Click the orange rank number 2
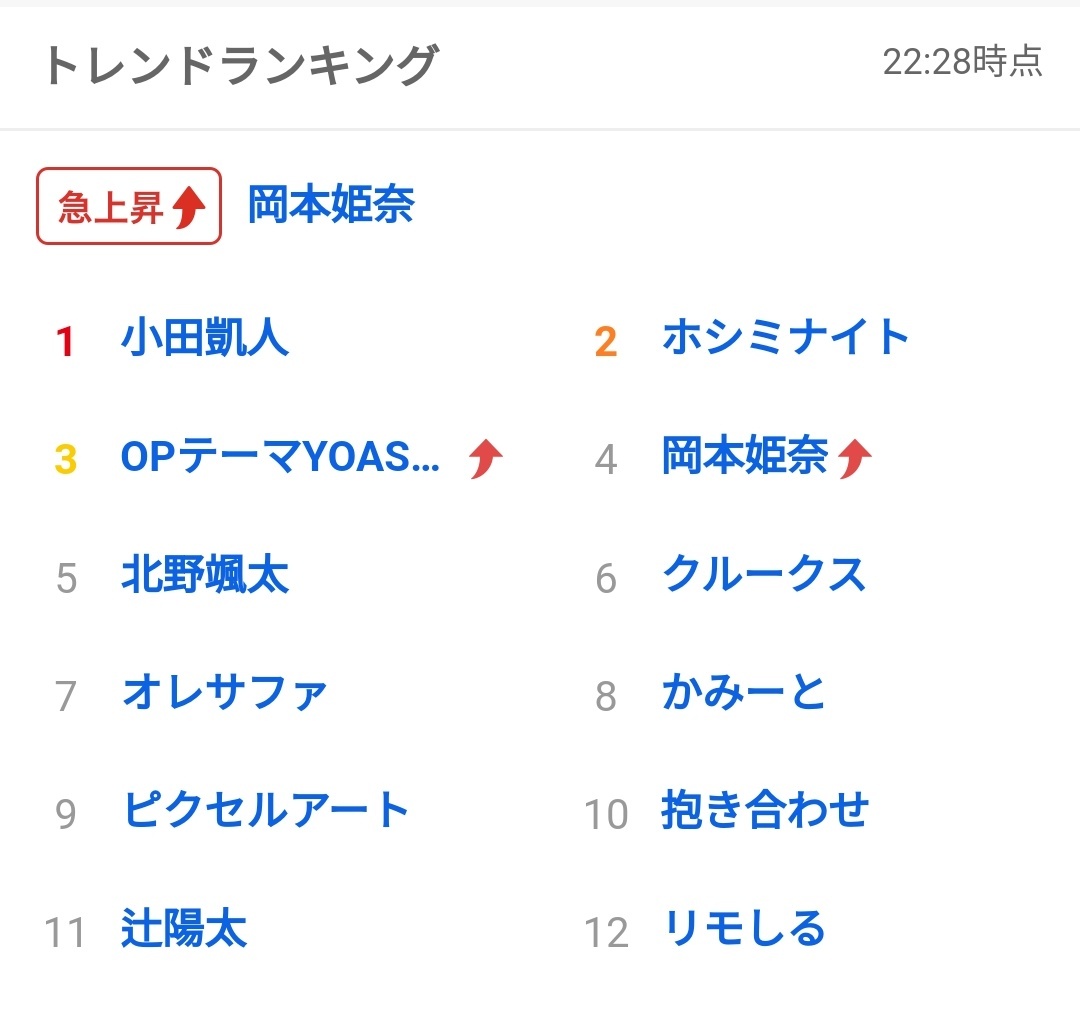The height and width of the screenshot is (1016, 1080). (605, 342)
